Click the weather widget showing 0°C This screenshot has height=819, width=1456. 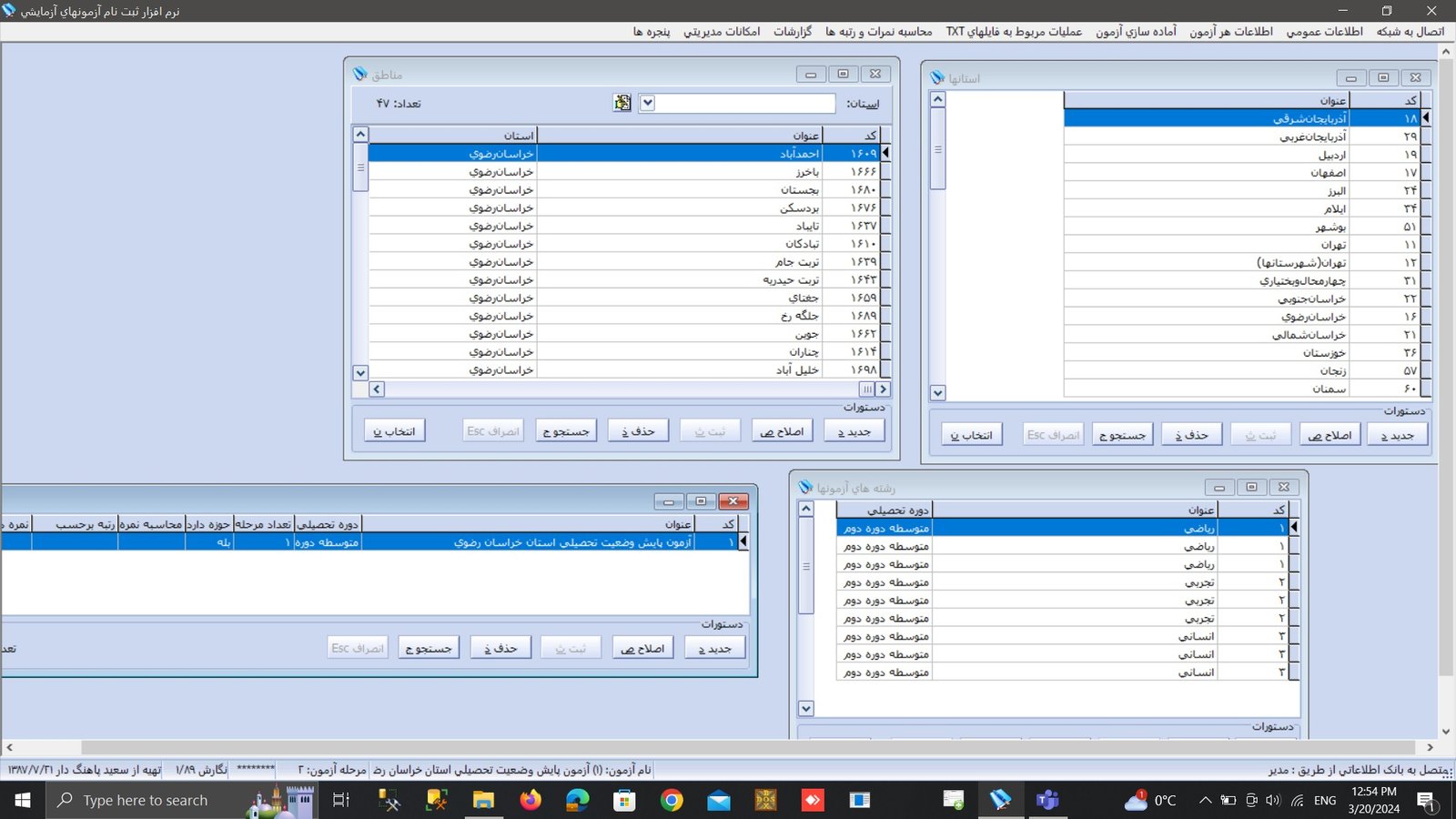[1150, 800]
